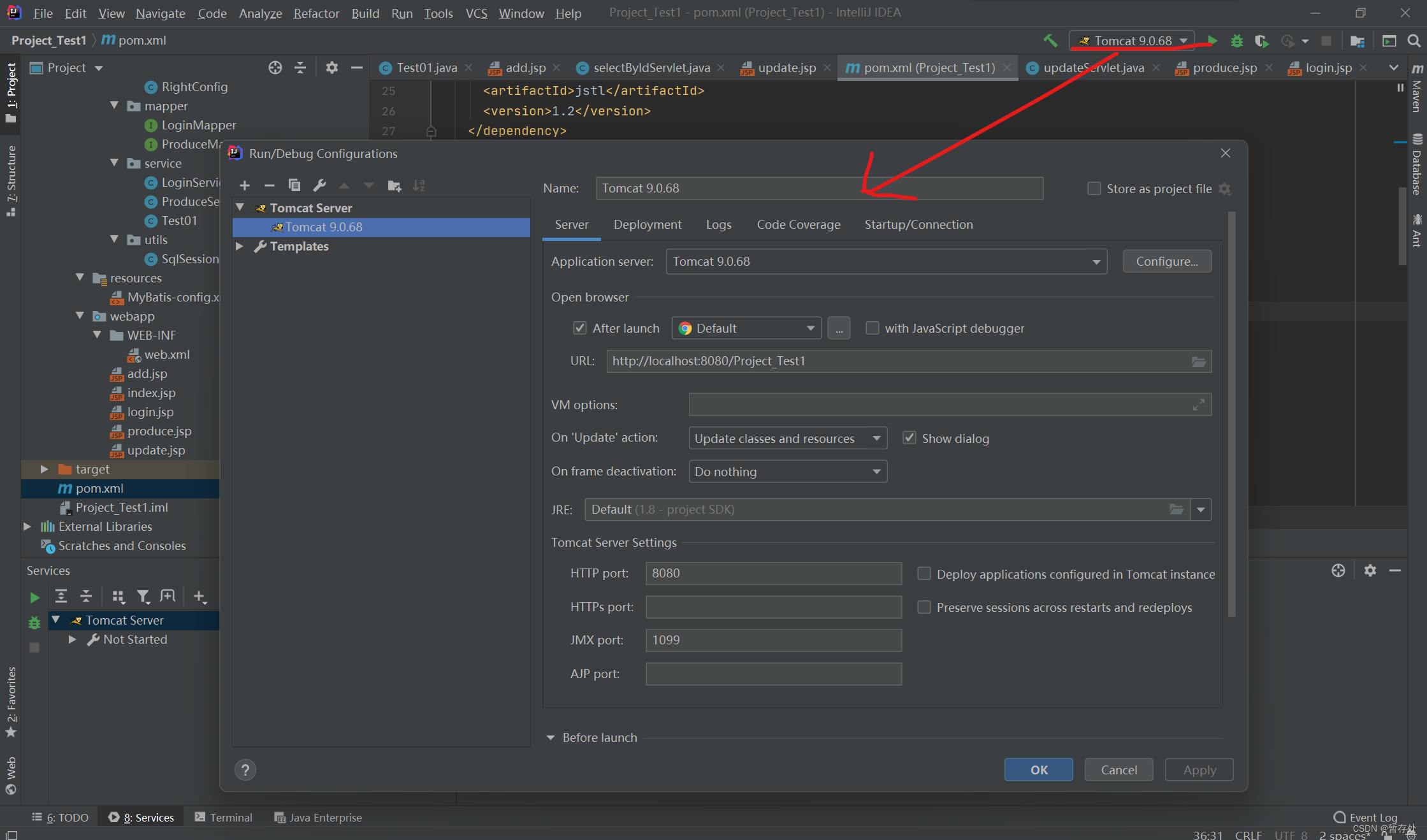The image size is (1427, 840).
Task: Collapse Before launch section
Action: (551, 737)
